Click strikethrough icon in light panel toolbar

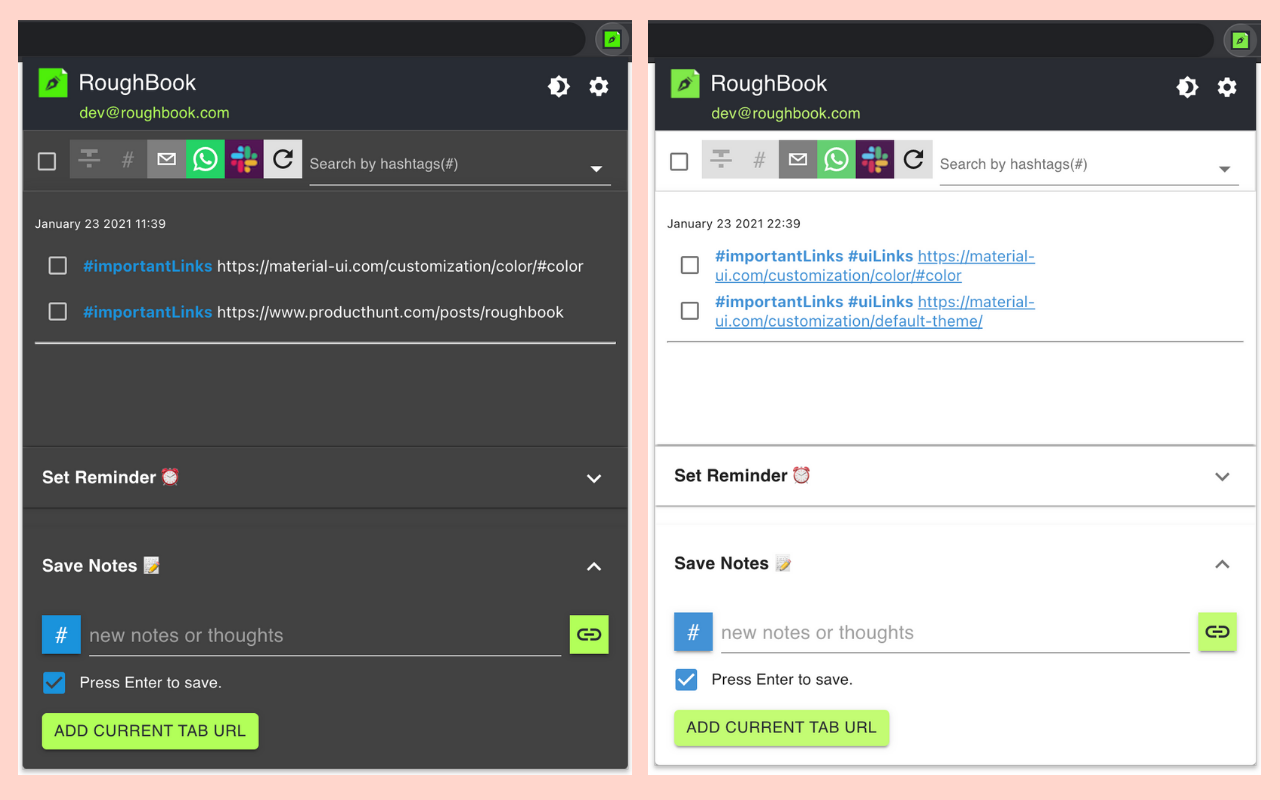pos(721,159)
